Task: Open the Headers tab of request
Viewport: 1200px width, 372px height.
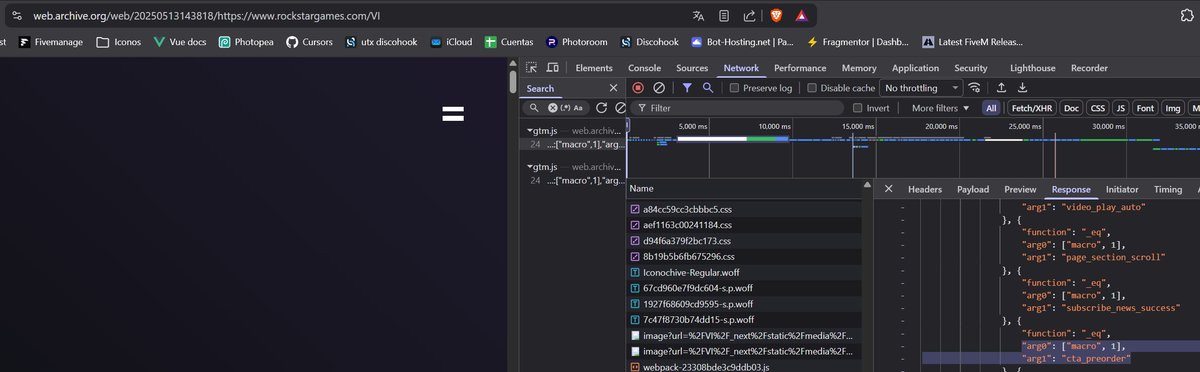Action: tap(925, 189)
